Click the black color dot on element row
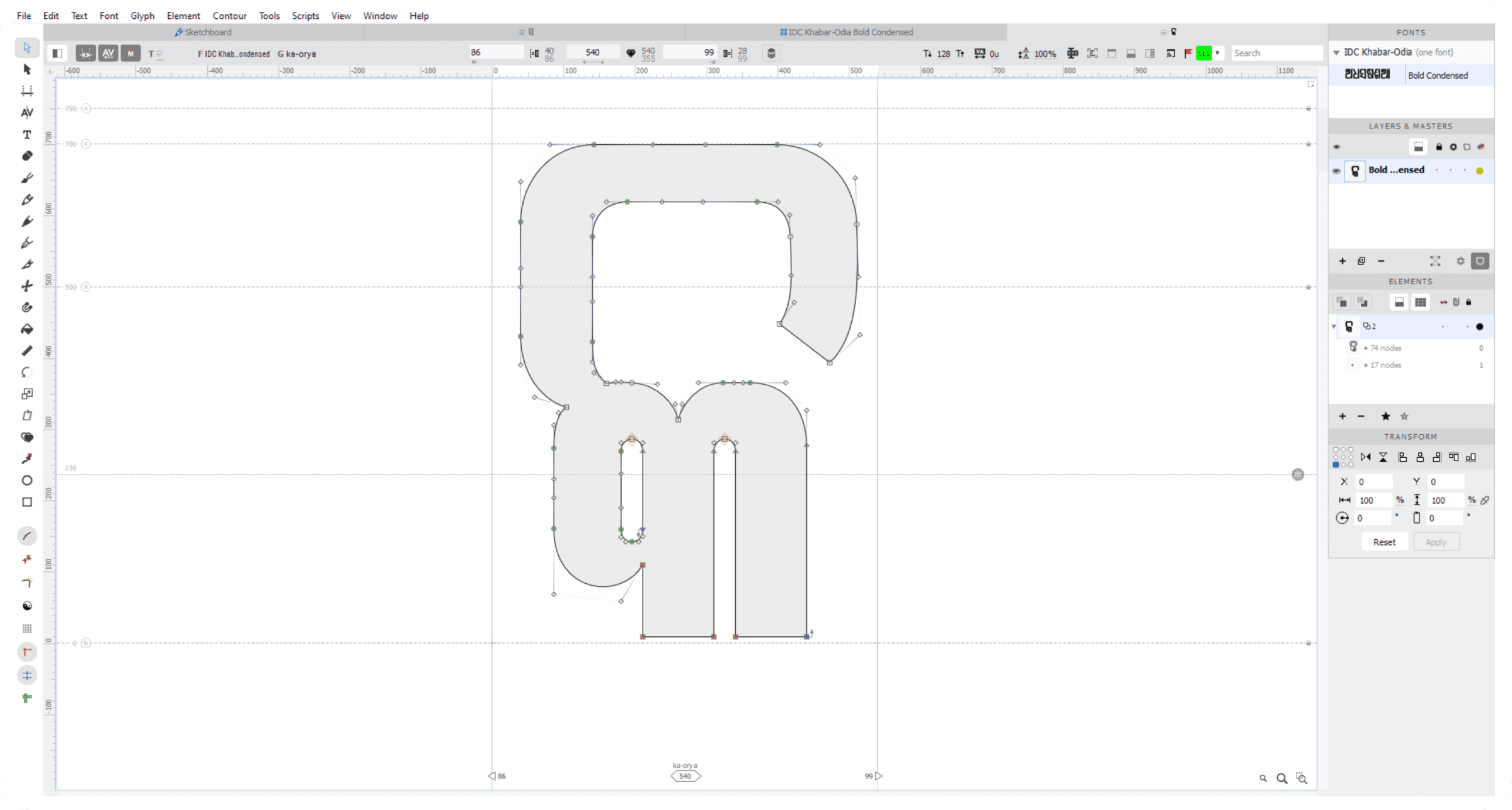1512x810 pixels. pyautogui.click(x=1480, y=326)
